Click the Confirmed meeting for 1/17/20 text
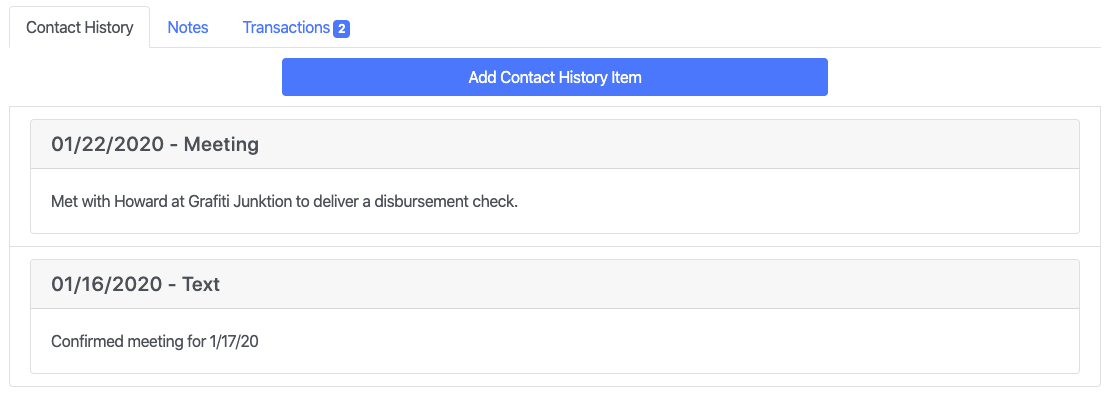 [154, 341]
